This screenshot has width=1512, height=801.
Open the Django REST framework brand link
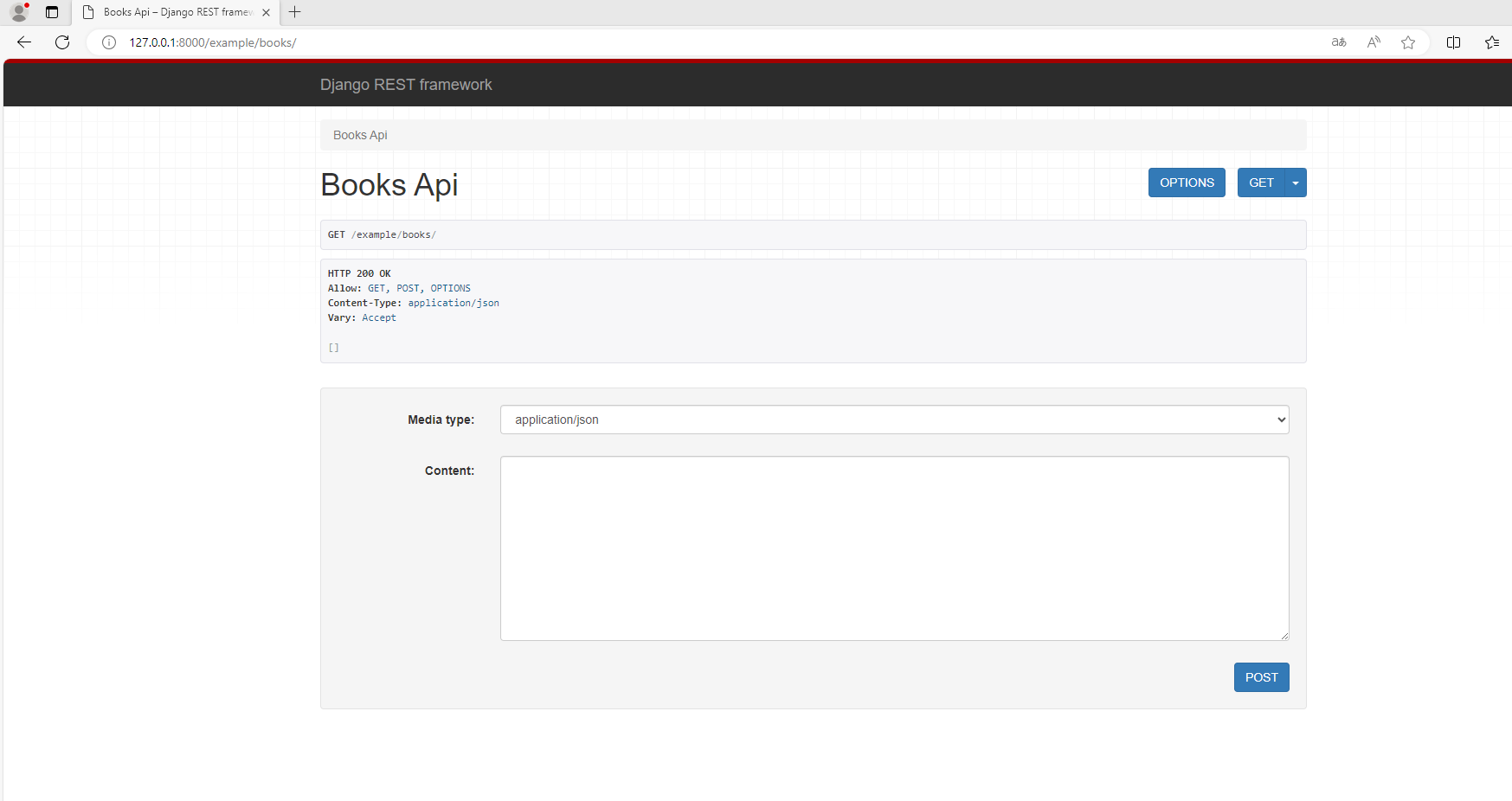click(406, 85)
